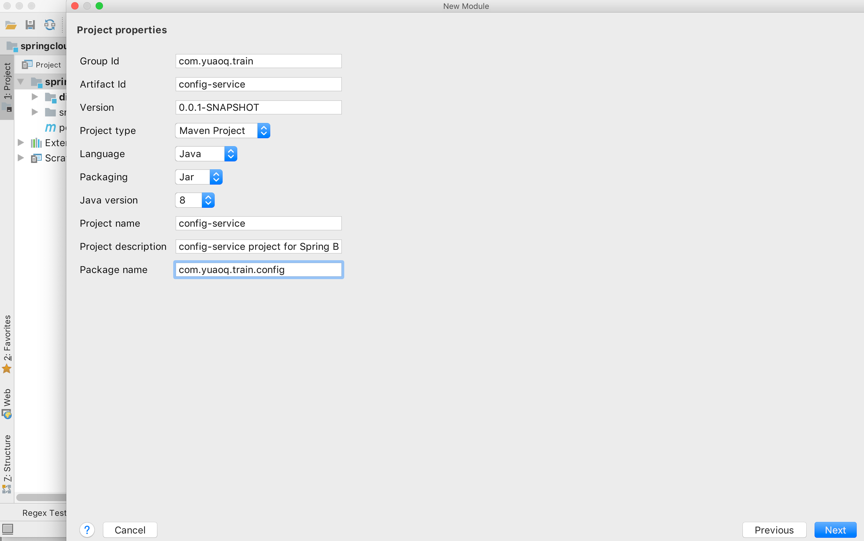Click the Package name input field

coord(258,269)
